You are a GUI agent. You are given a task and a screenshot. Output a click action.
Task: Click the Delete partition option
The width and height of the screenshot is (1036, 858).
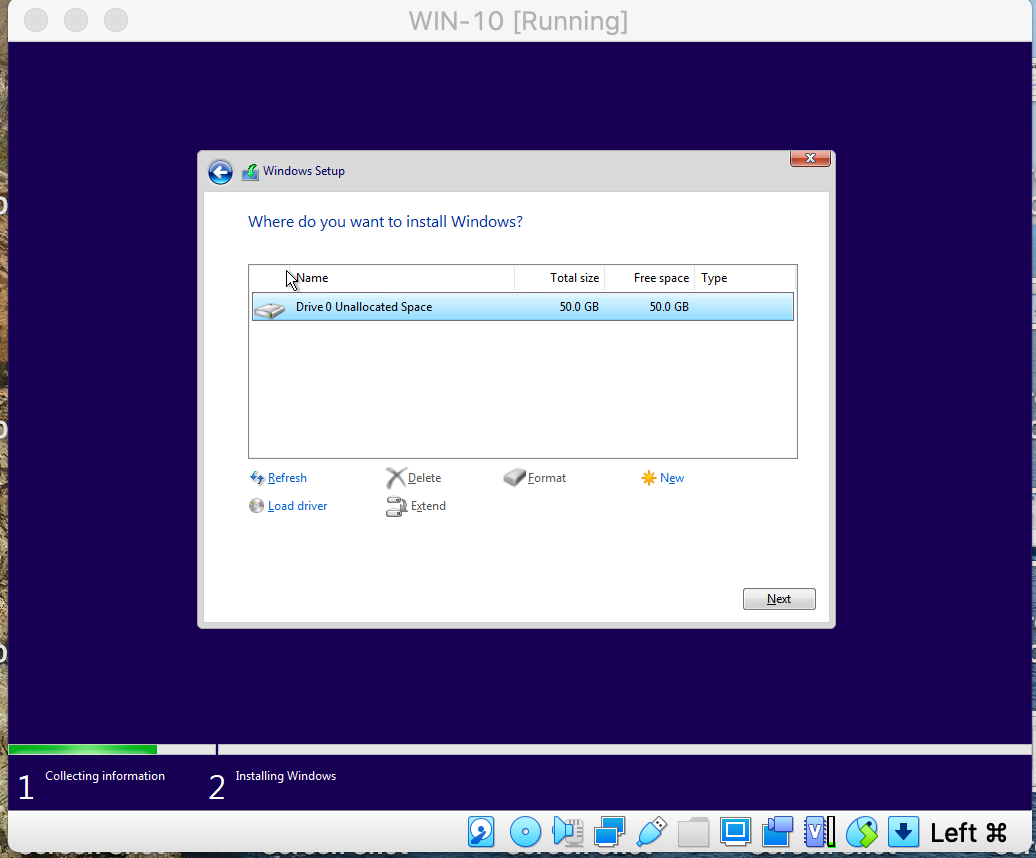(x=424, y=478)
